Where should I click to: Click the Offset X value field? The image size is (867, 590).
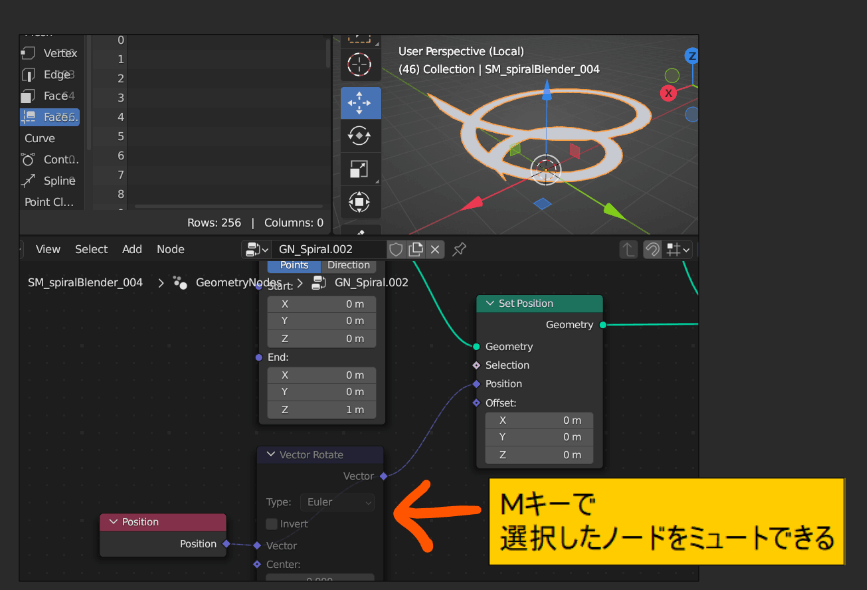[539, 421]
